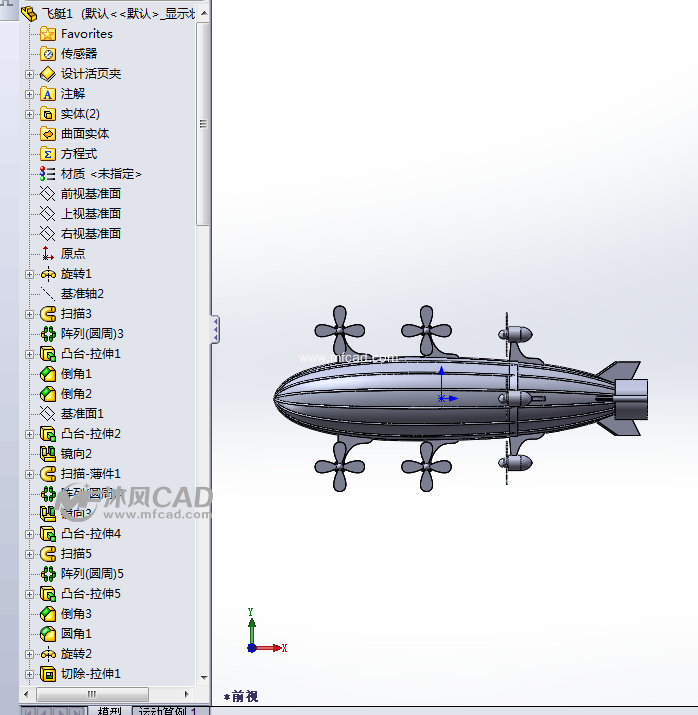The height and width of the screenshot is (715, 698).
Task: Click the 凸台-拉伸1 extrude icon
Action: point(48,354)
